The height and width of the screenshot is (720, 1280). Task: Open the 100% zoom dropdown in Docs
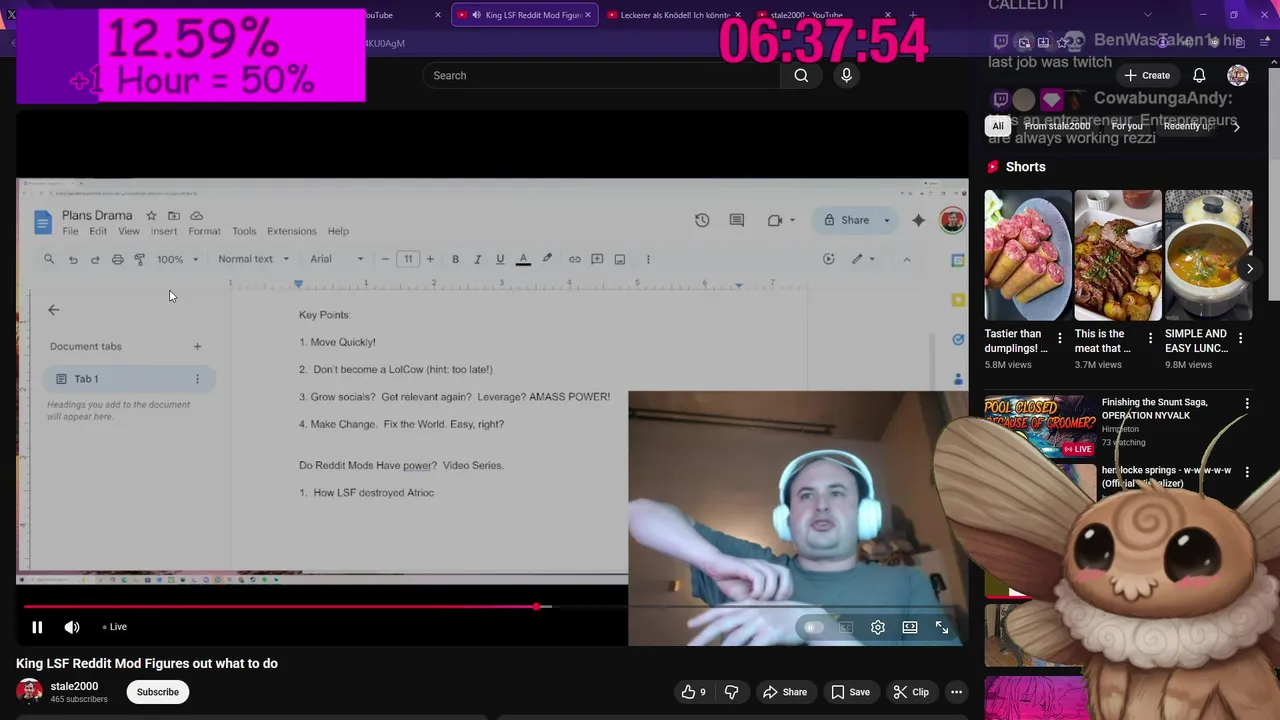[178, 259]
